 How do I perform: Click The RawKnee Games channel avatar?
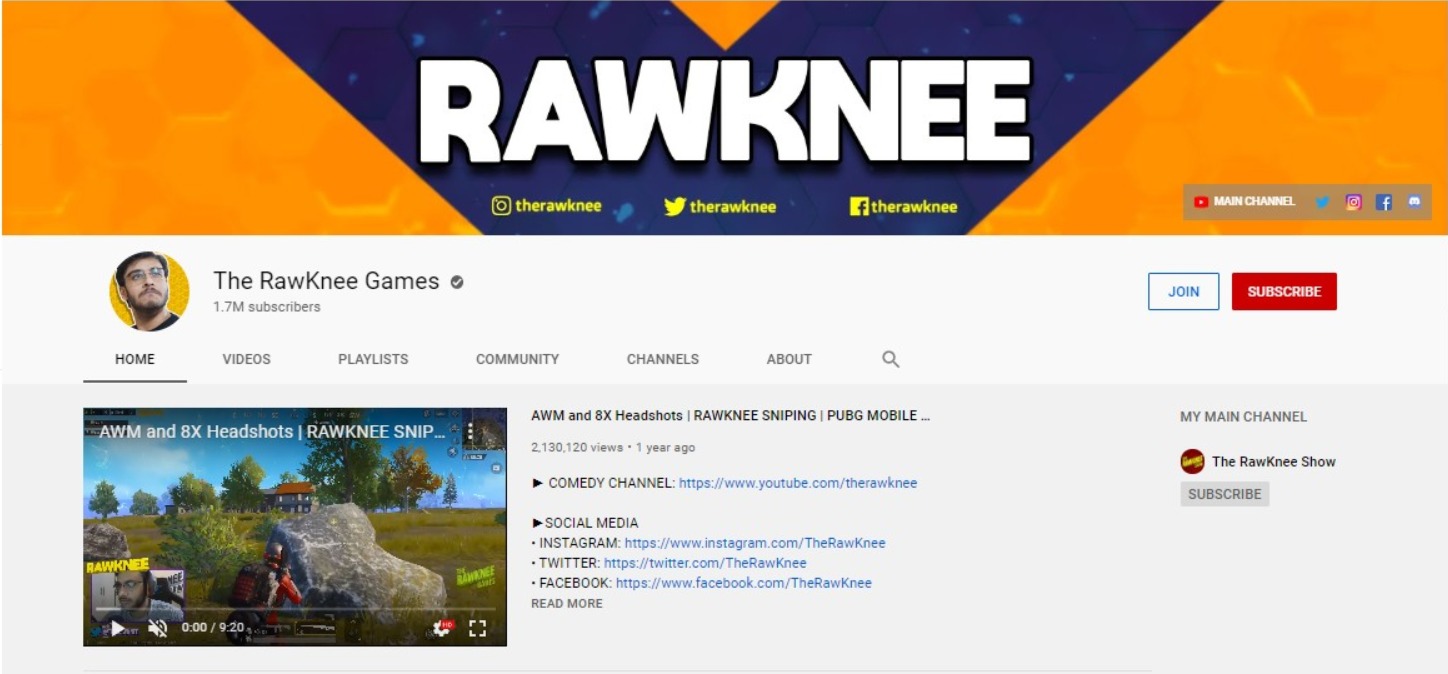coord(149,291)
